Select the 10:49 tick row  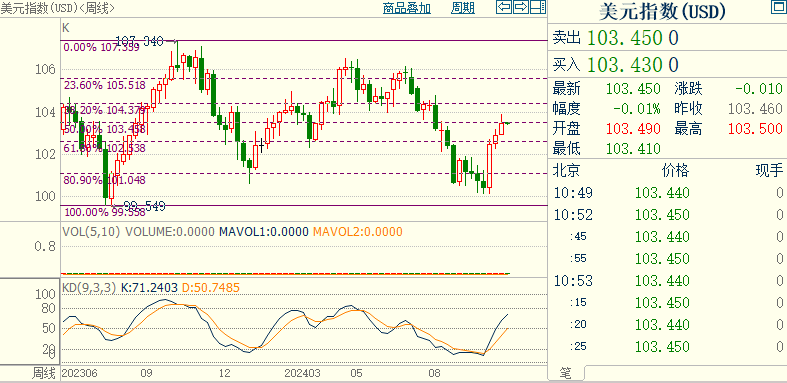click(668, 193)
